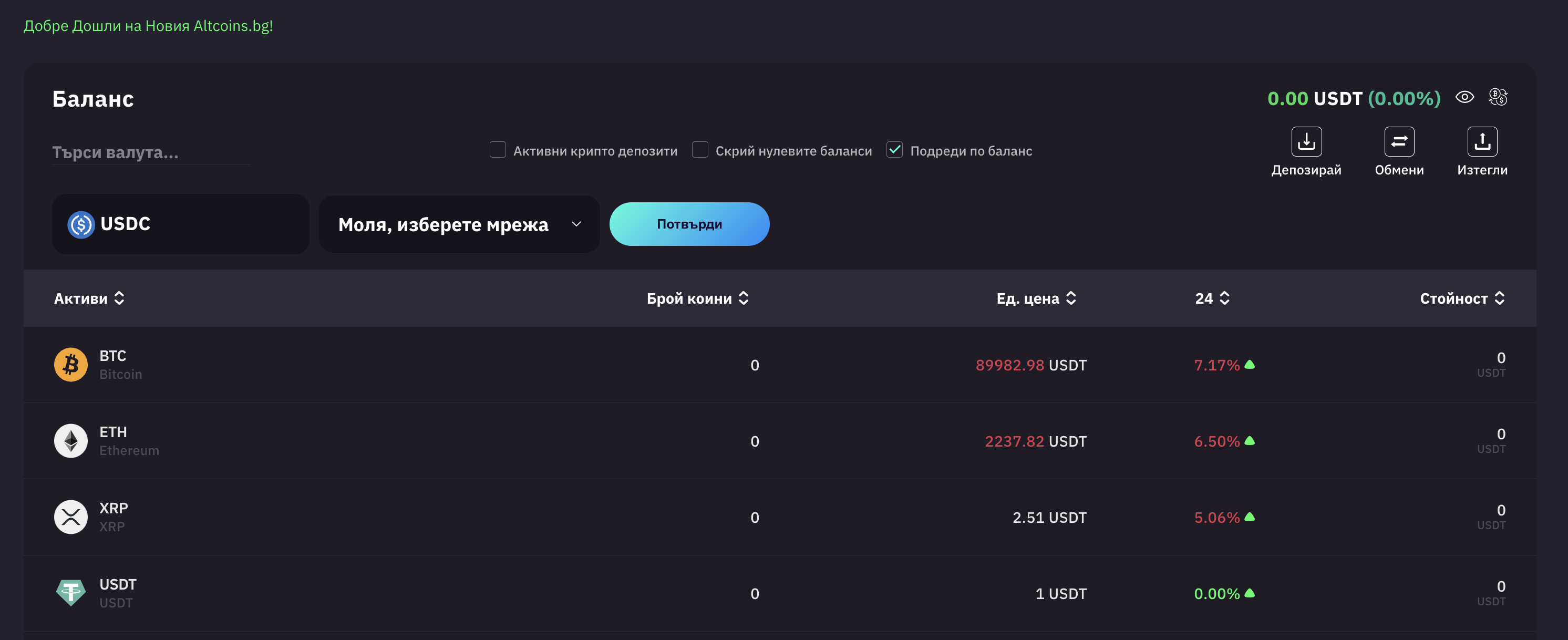Screen dimensions: 1568x640
Task: Select the XRP asset name
Action: point(114,508)
